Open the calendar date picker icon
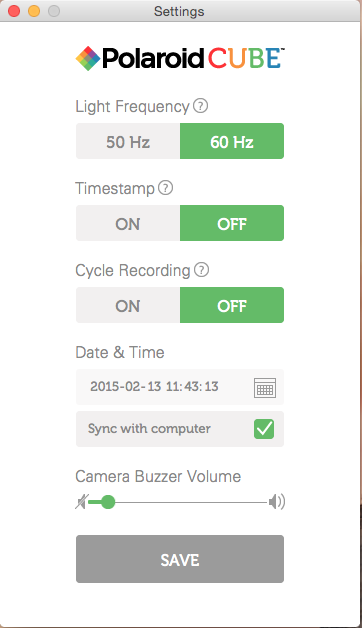 point(265,387)
